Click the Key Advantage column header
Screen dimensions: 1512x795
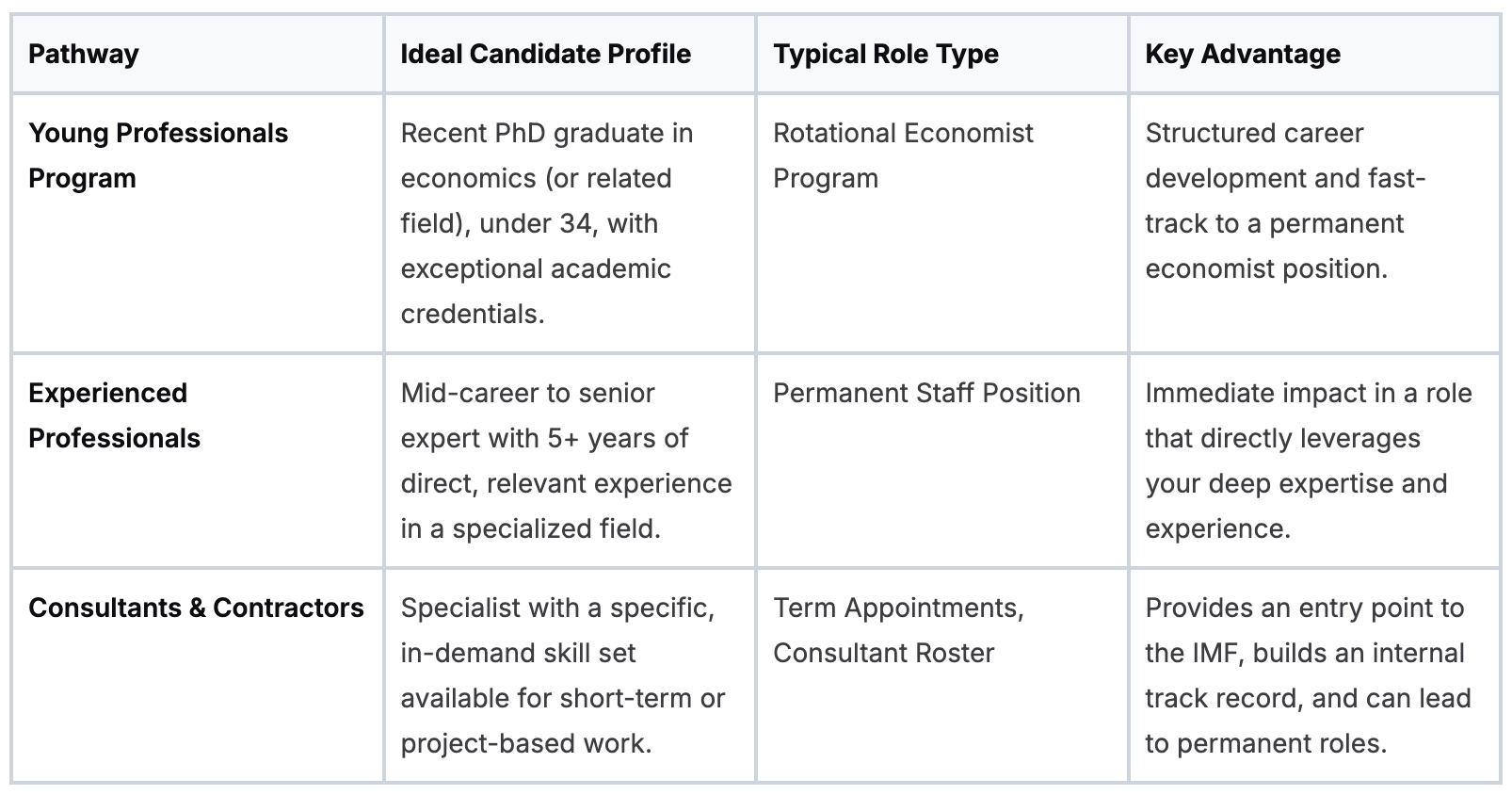pos(1242,55)
